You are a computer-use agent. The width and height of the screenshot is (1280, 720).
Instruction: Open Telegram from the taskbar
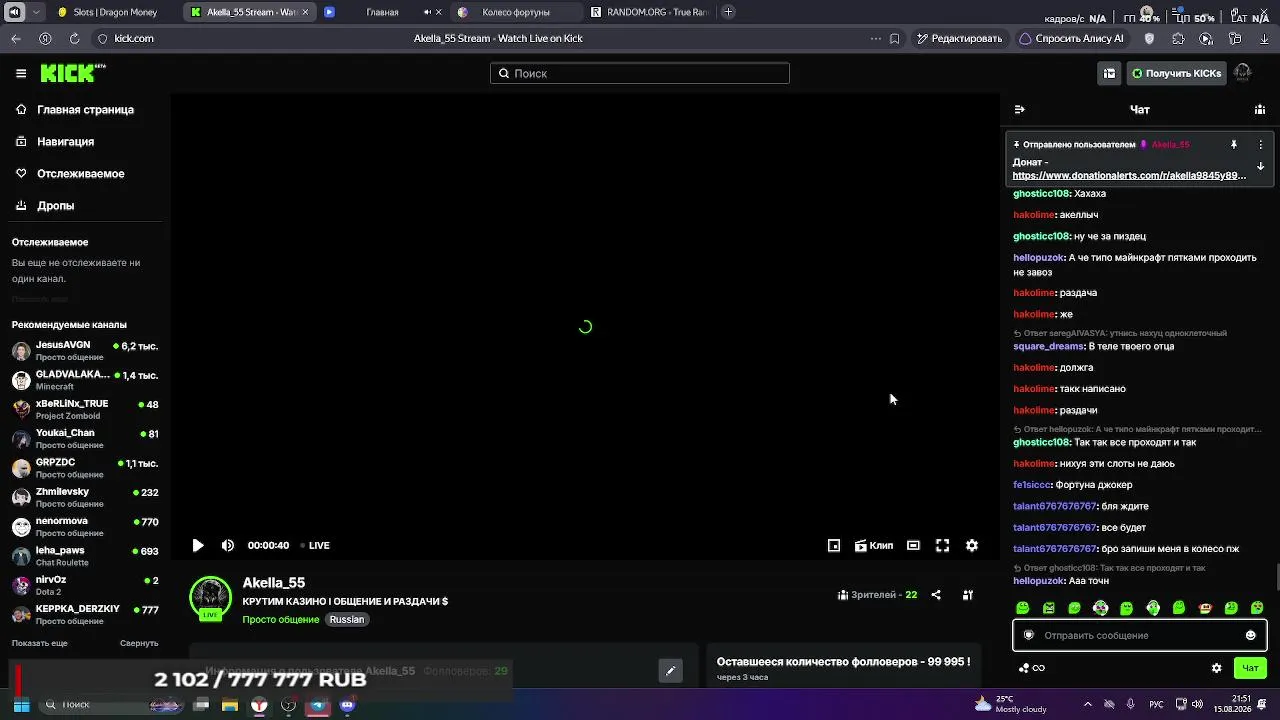tap(318, 705)
